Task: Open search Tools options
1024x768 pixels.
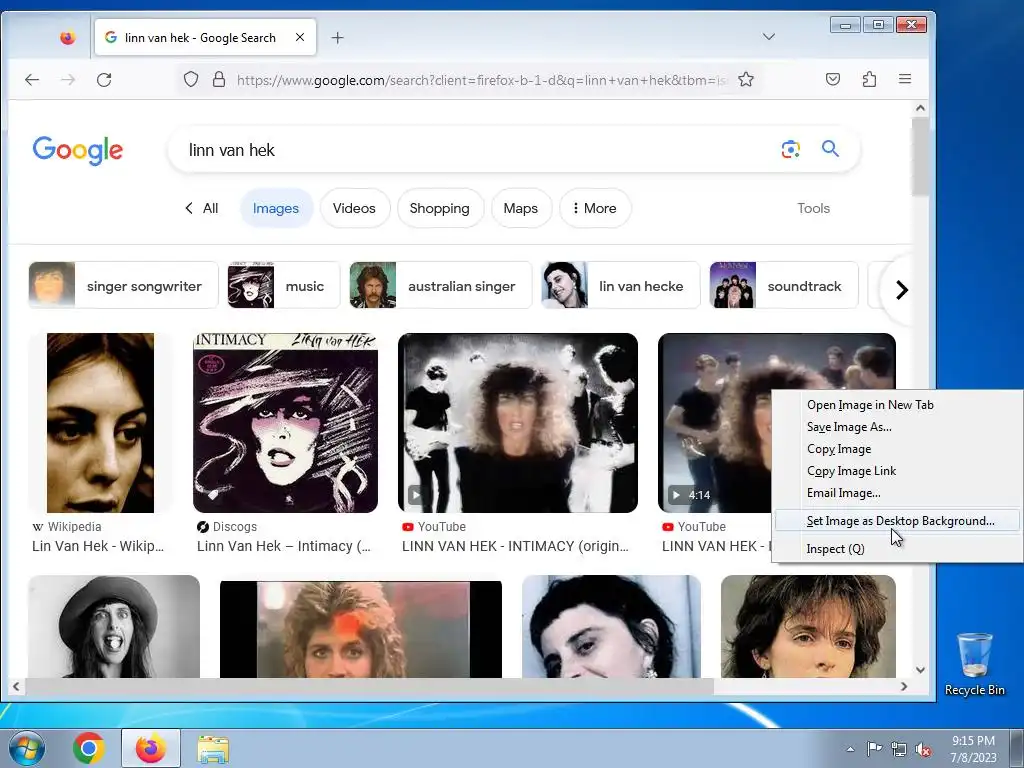Action: [813, 208]
